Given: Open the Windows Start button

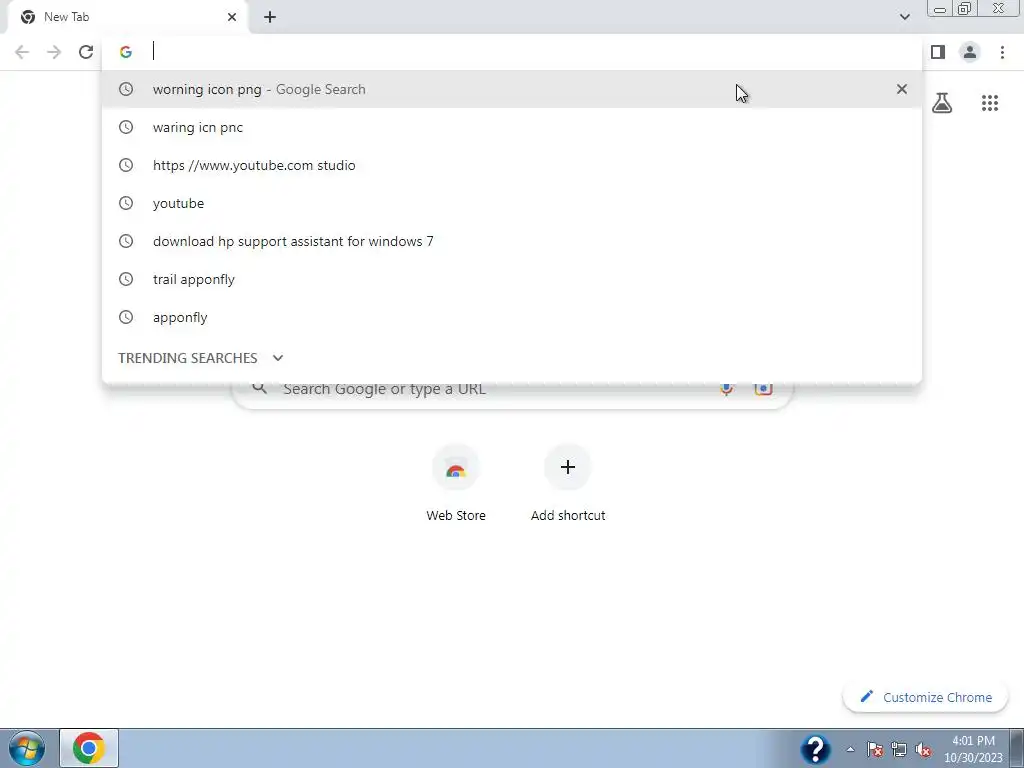Looking at the screenshot, I should [27, 748].
